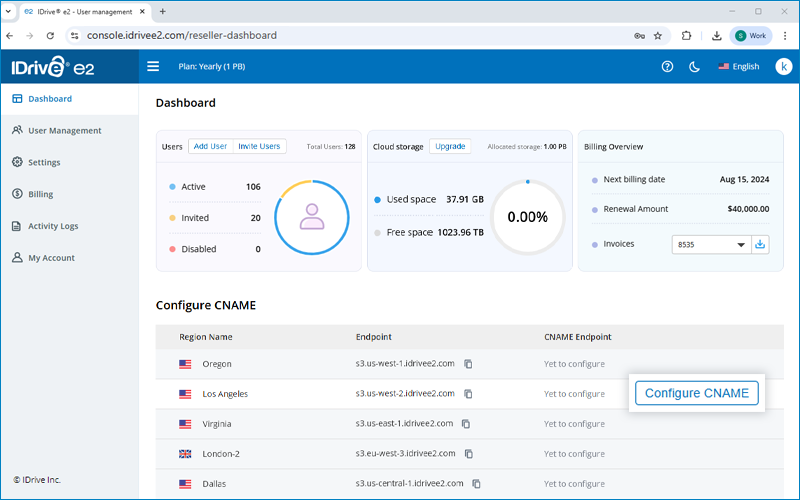This screenshot has height=500, width=800.
Task: Click the London-2 region name
Action: 221,454
